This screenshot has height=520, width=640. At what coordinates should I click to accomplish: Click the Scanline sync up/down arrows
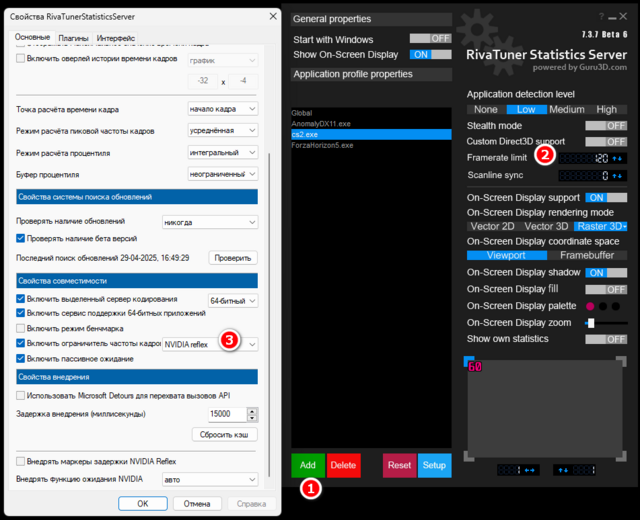pos(617,175)
